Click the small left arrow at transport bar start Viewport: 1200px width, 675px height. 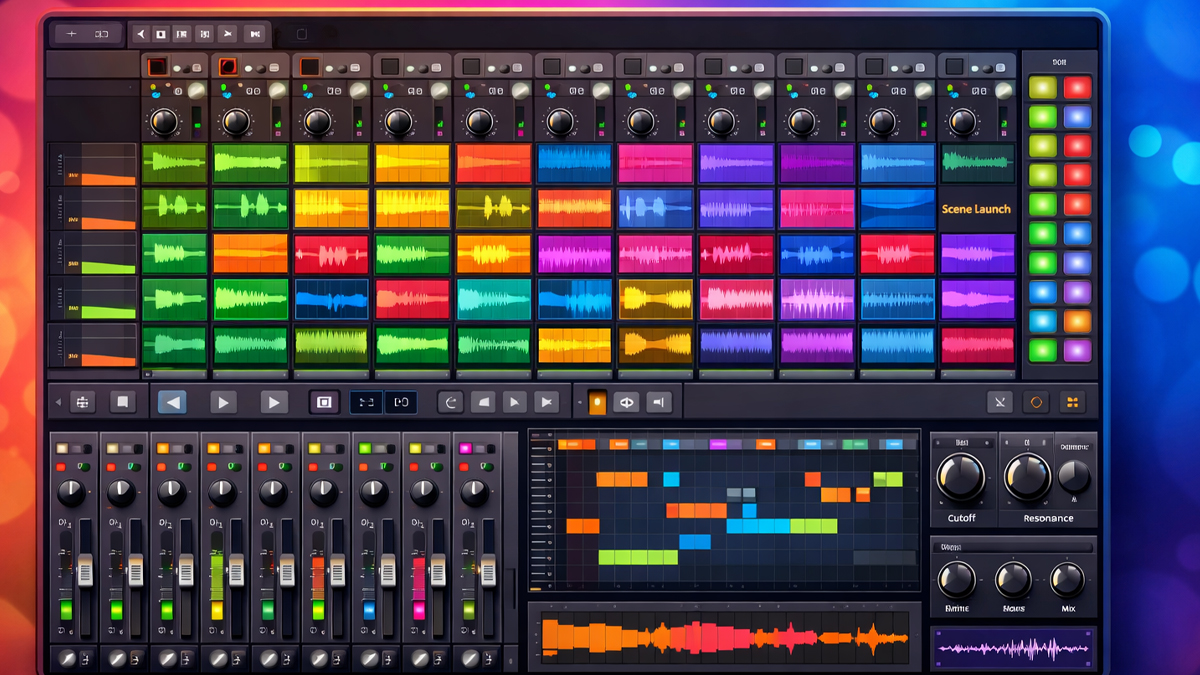(x=58, y=402)
